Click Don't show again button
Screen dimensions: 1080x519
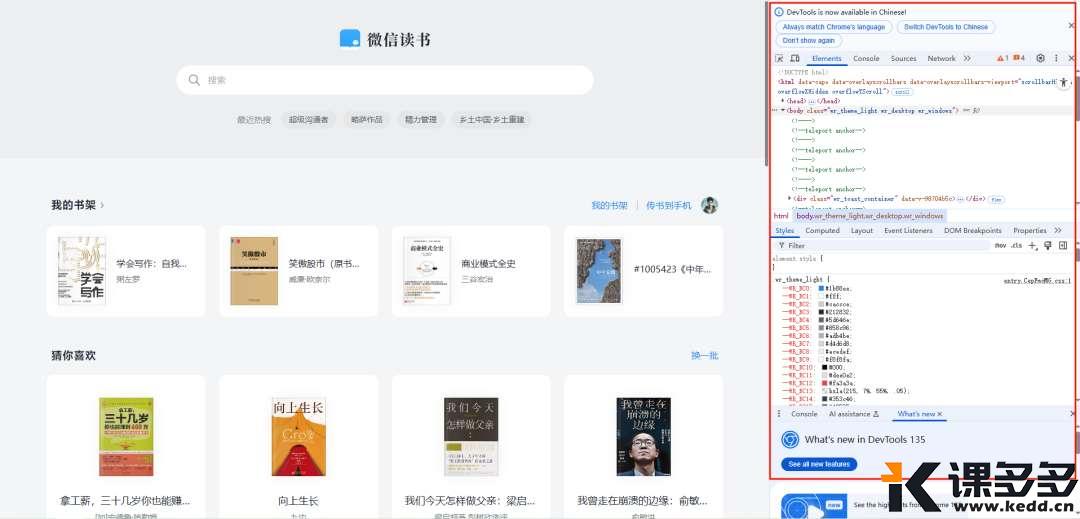809,41
